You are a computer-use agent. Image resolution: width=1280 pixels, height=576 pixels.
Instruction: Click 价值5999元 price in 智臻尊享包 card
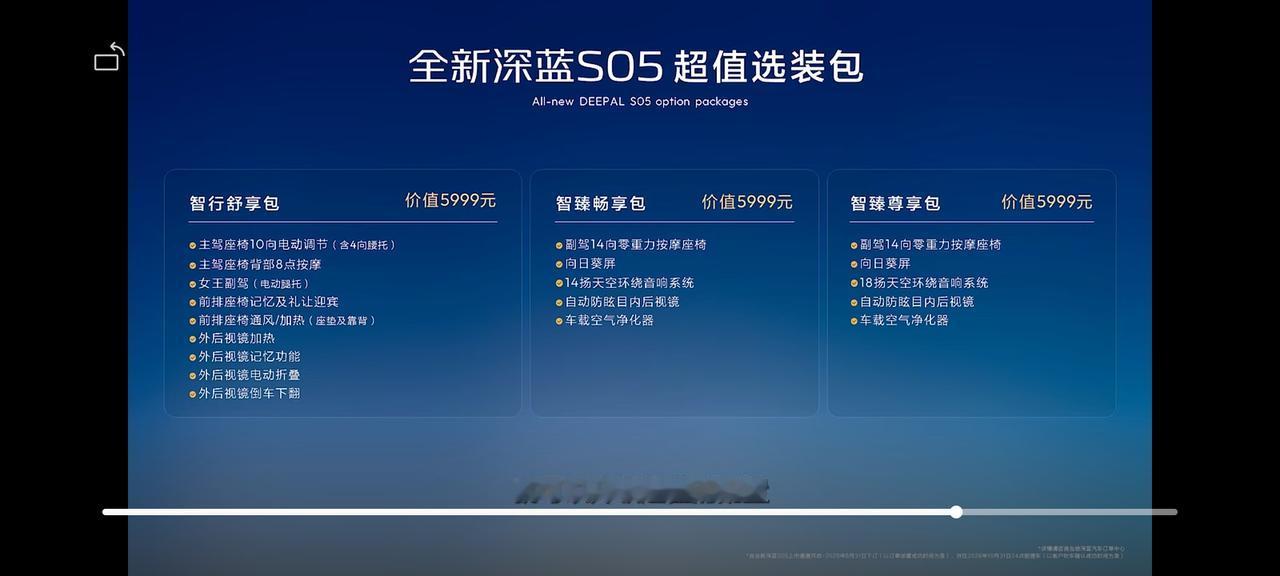coord(1047,201)
